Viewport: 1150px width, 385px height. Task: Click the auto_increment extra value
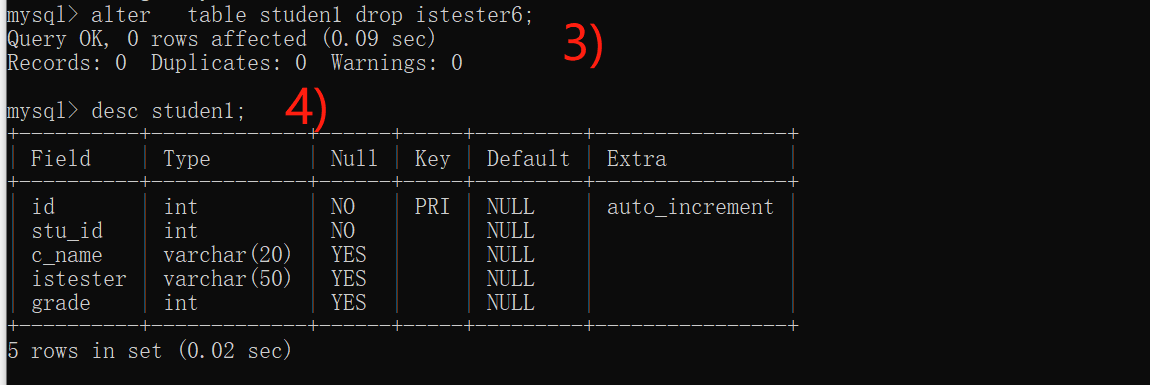[690, 208]
